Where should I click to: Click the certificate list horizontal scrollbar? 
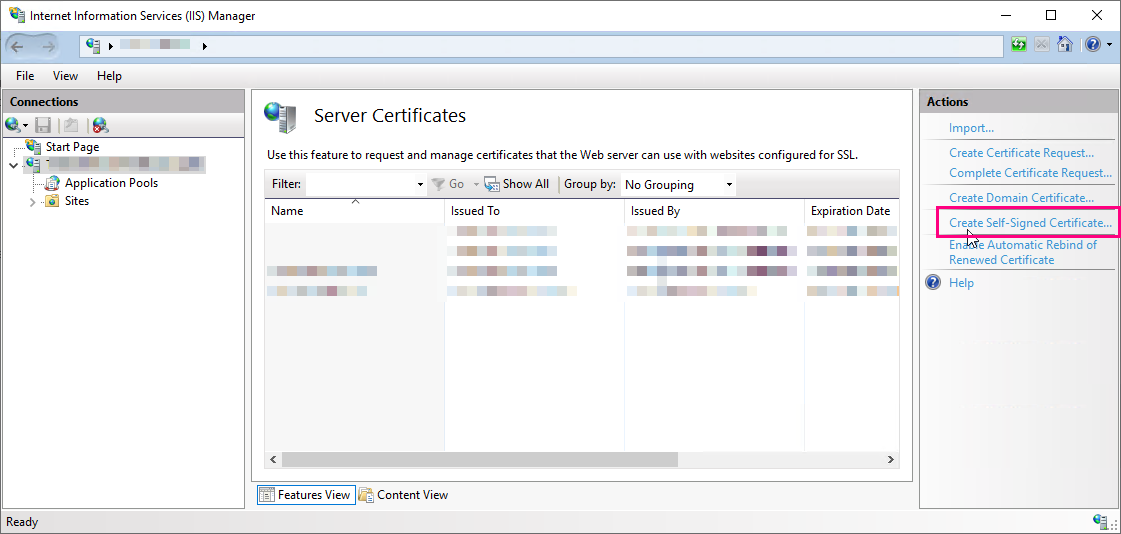pos(480,459)
